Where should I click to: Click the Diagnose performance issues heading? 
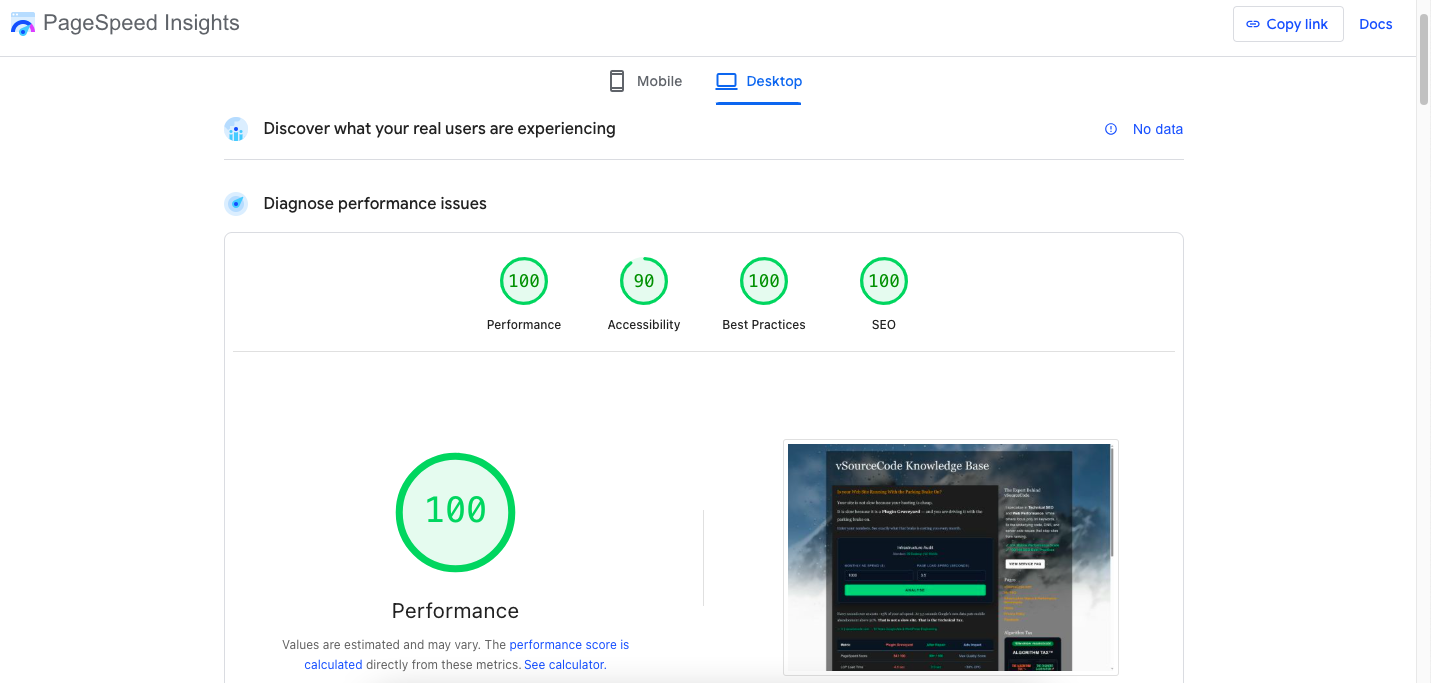pos(375,204)
